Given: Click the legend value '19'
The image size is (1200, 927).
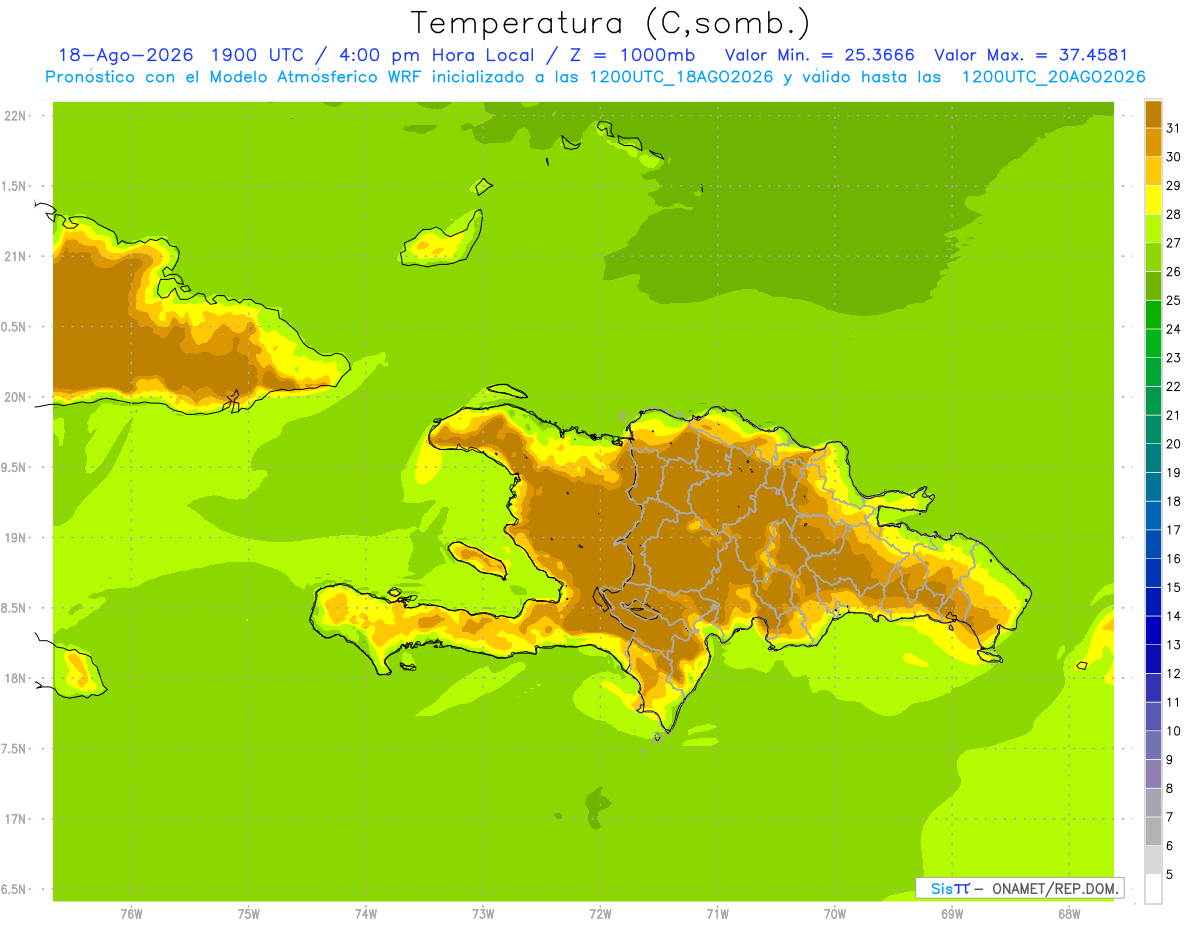Looking at the screenshot, I should 1173,472.
